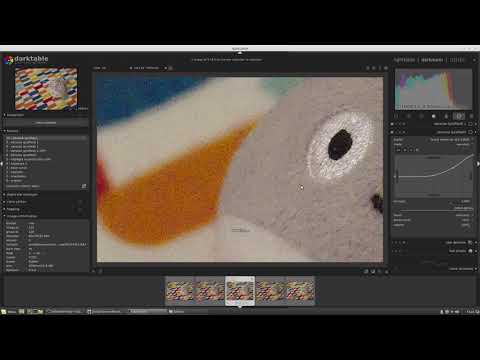Open quick access styles icon below image

click(100, 271)
